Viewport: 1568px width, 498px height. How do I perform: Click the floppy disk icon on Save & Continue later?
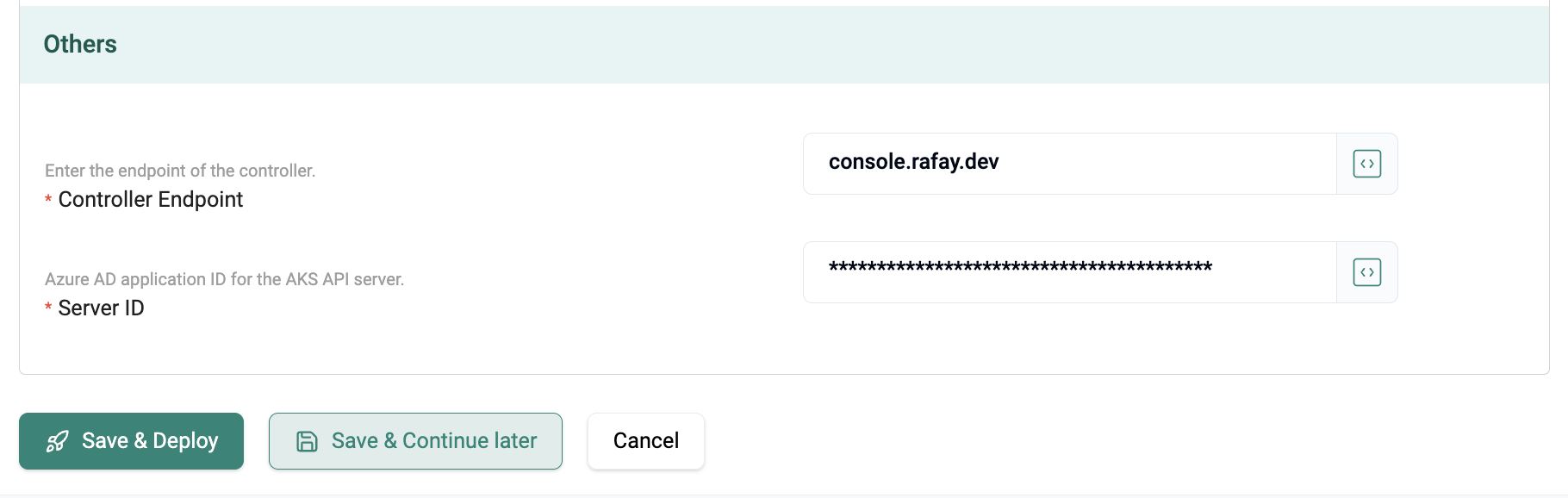click(307, 441)
